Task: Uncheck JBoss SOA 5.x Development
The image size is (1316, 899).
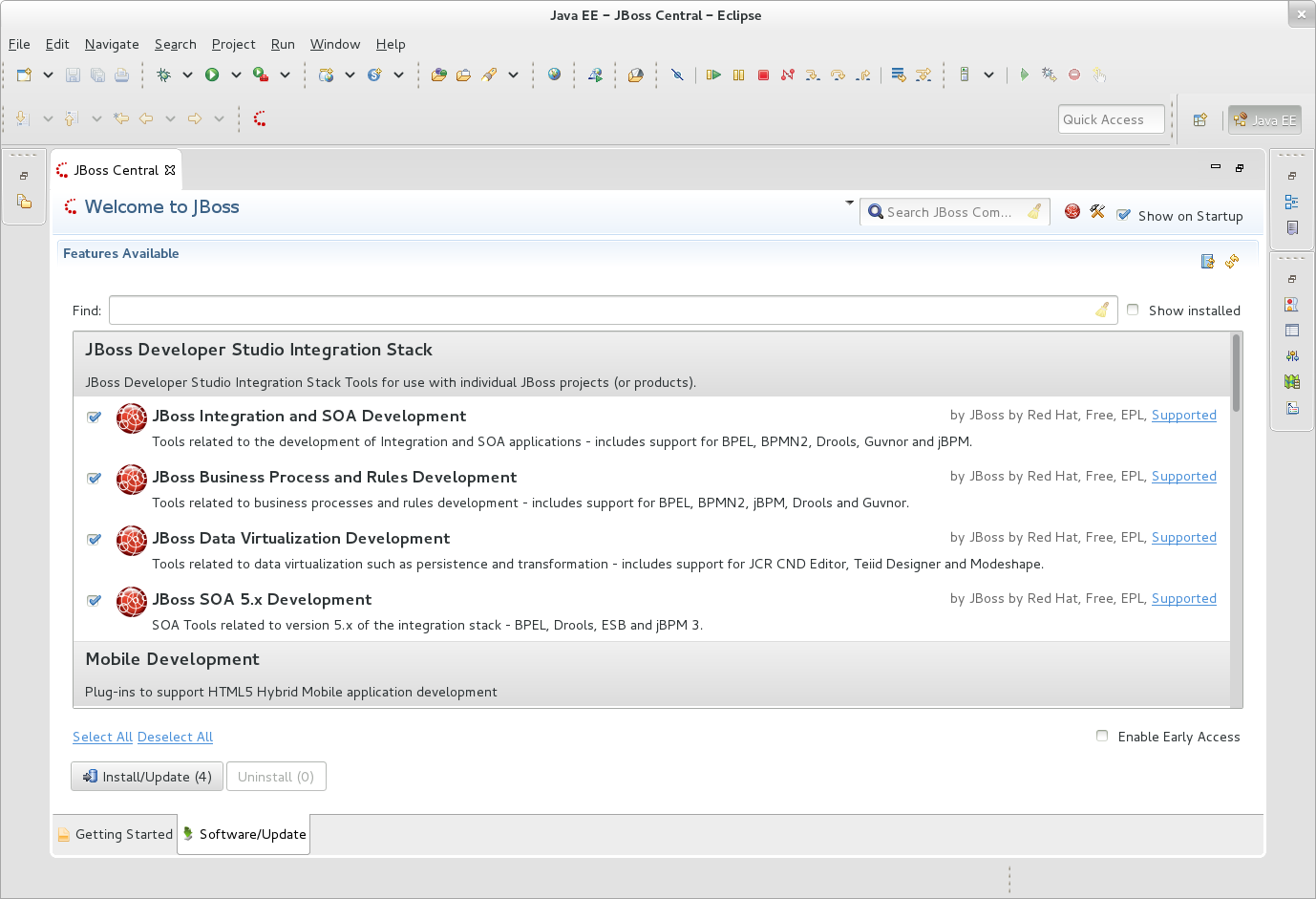Action: pyautogui.click(x=95, y=600)
